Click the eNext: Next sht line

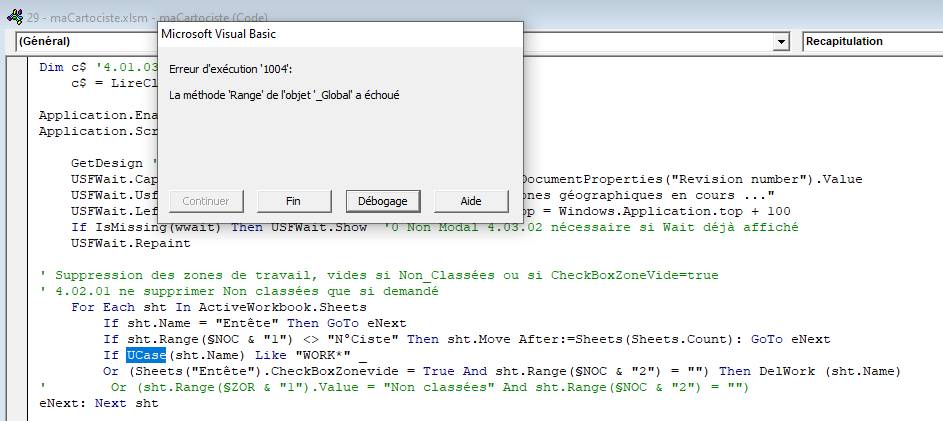[x=98, y=403]
